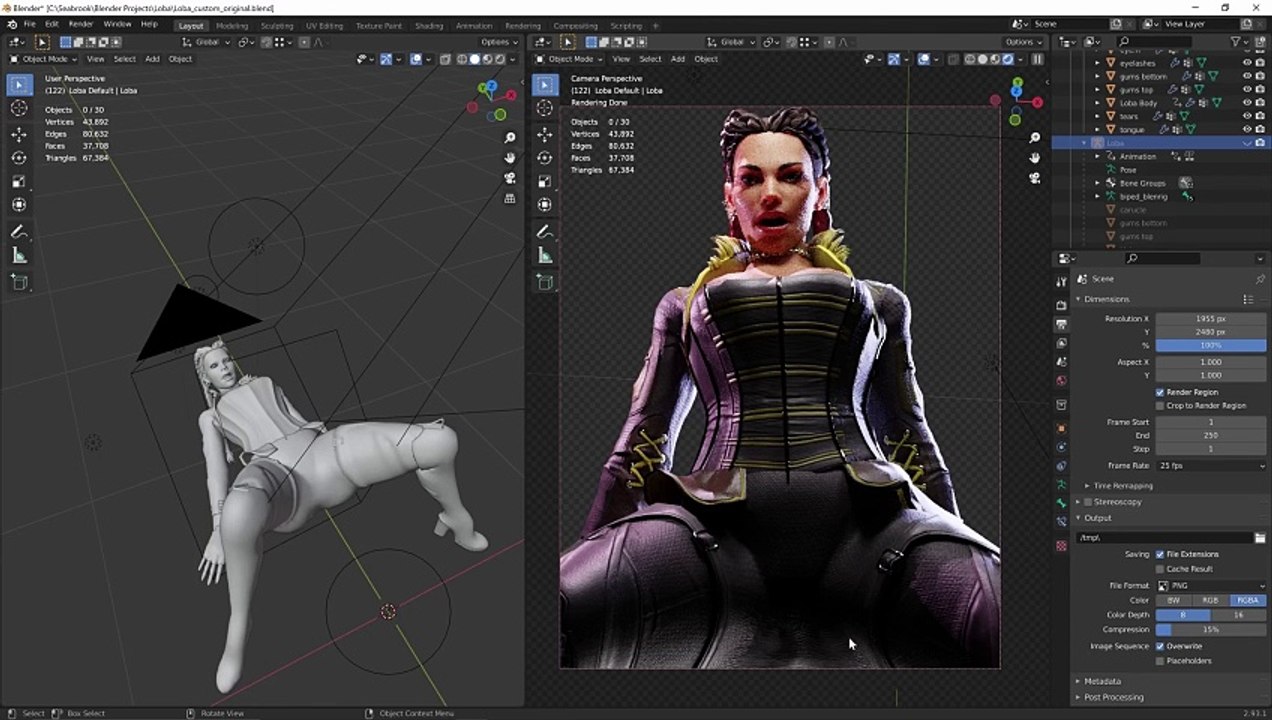This screenshot has height=720, width=1272.
Task: Select the Annotate tool in camera viewport
Action: coord(545,232)
